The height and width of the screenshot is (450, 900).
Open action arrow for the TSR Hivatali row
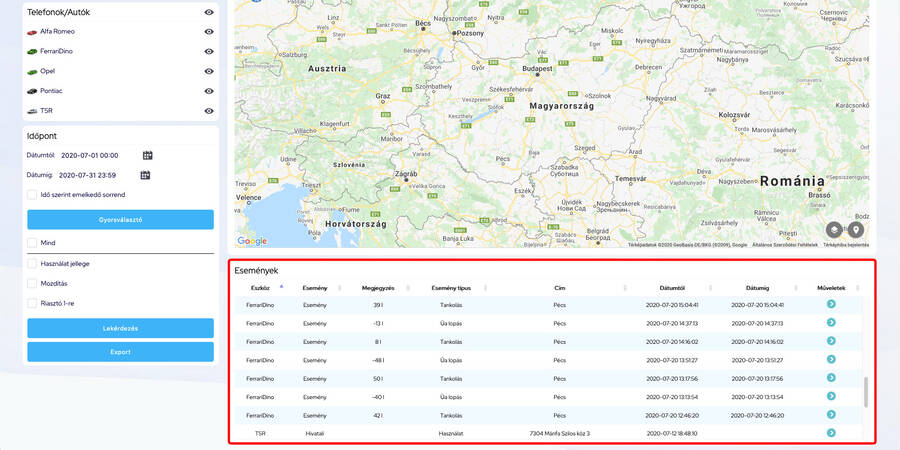coord(831,432)
